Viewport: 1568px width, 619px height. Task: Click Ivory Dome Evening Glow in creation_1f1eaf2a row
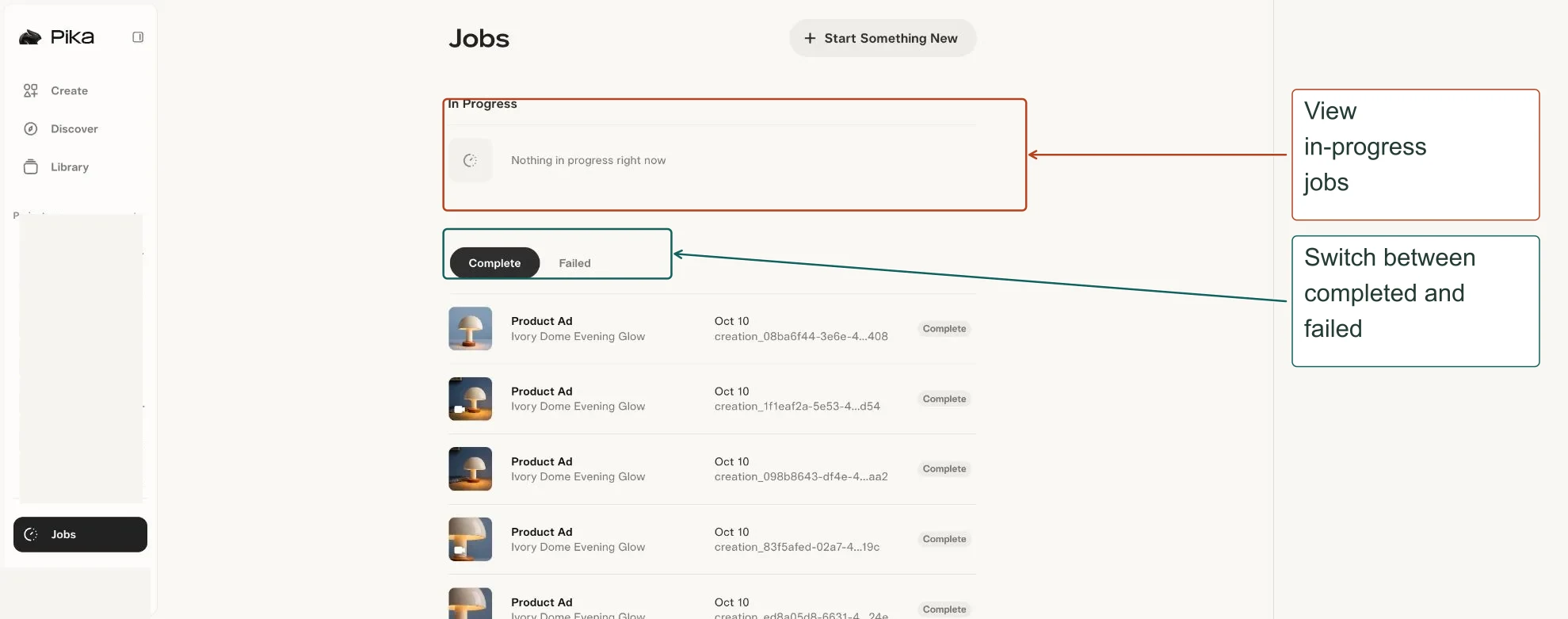[578, 407]
